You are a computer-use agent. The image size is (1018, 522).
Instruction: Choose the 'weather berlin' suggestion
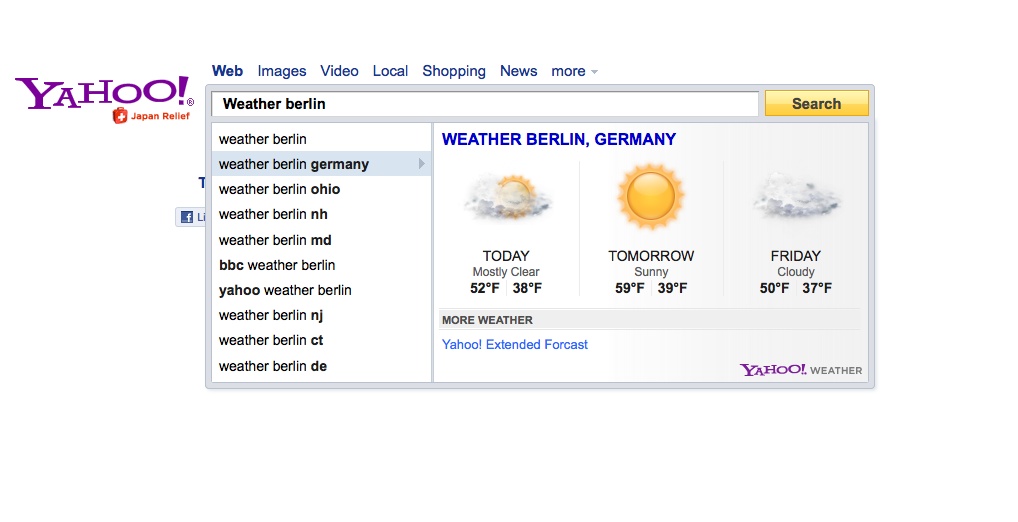click(321, 139)
